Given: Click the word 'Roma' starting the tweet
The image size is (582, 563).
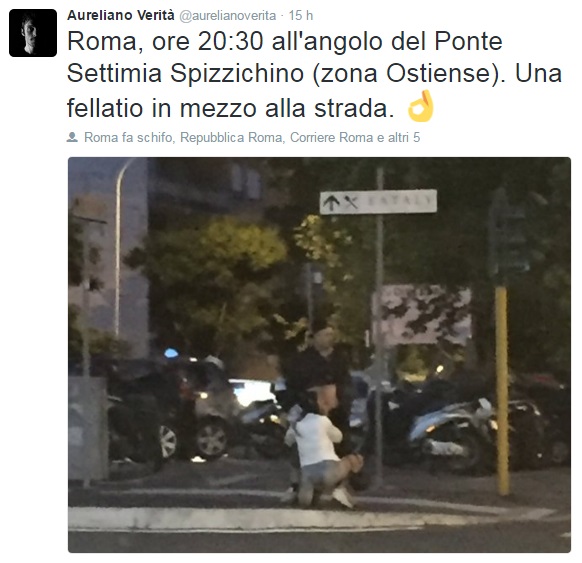Looking at the screenshot, I should coord(102,41).
